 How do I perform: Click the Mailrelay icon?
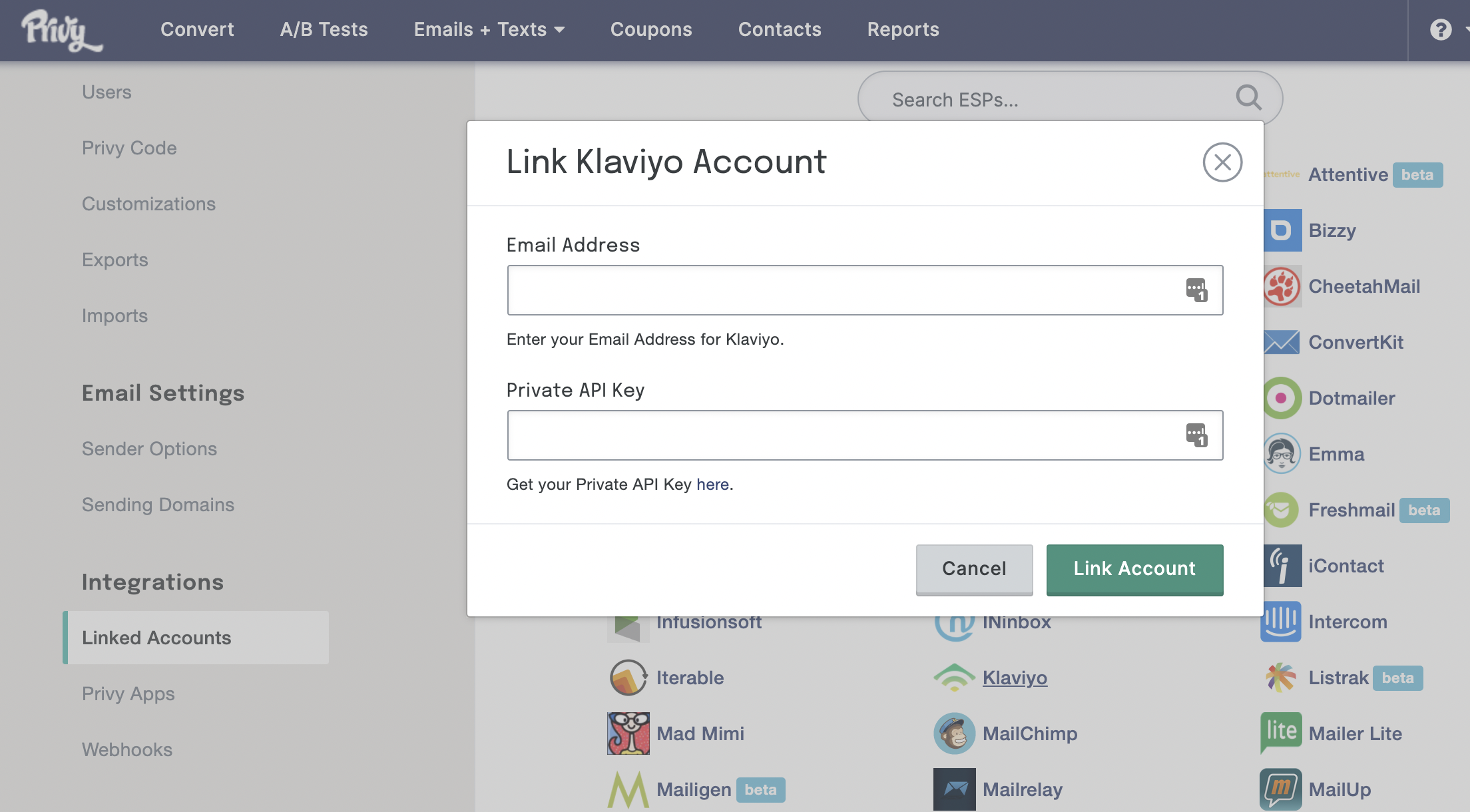[955, 789]
